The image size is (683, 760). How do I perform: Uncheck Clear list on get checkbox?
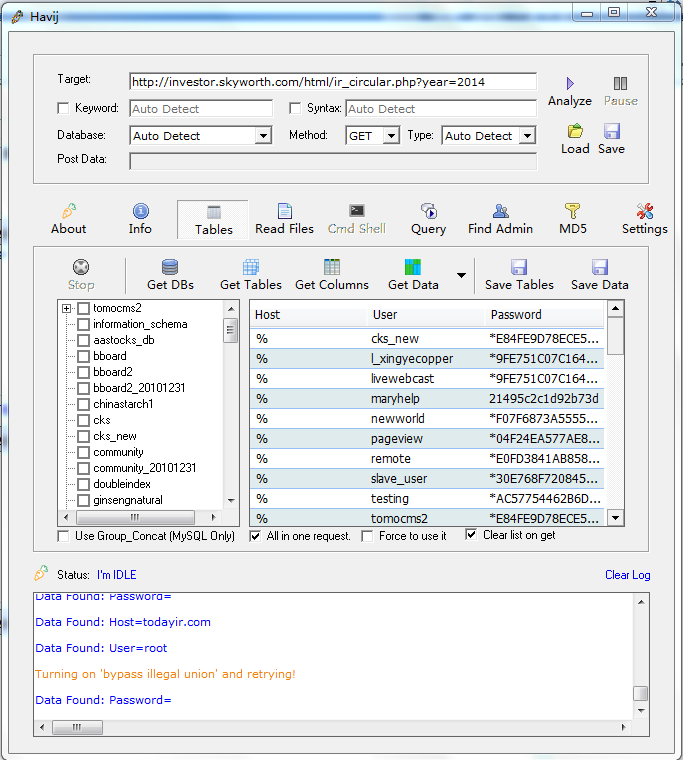(471, 535)
